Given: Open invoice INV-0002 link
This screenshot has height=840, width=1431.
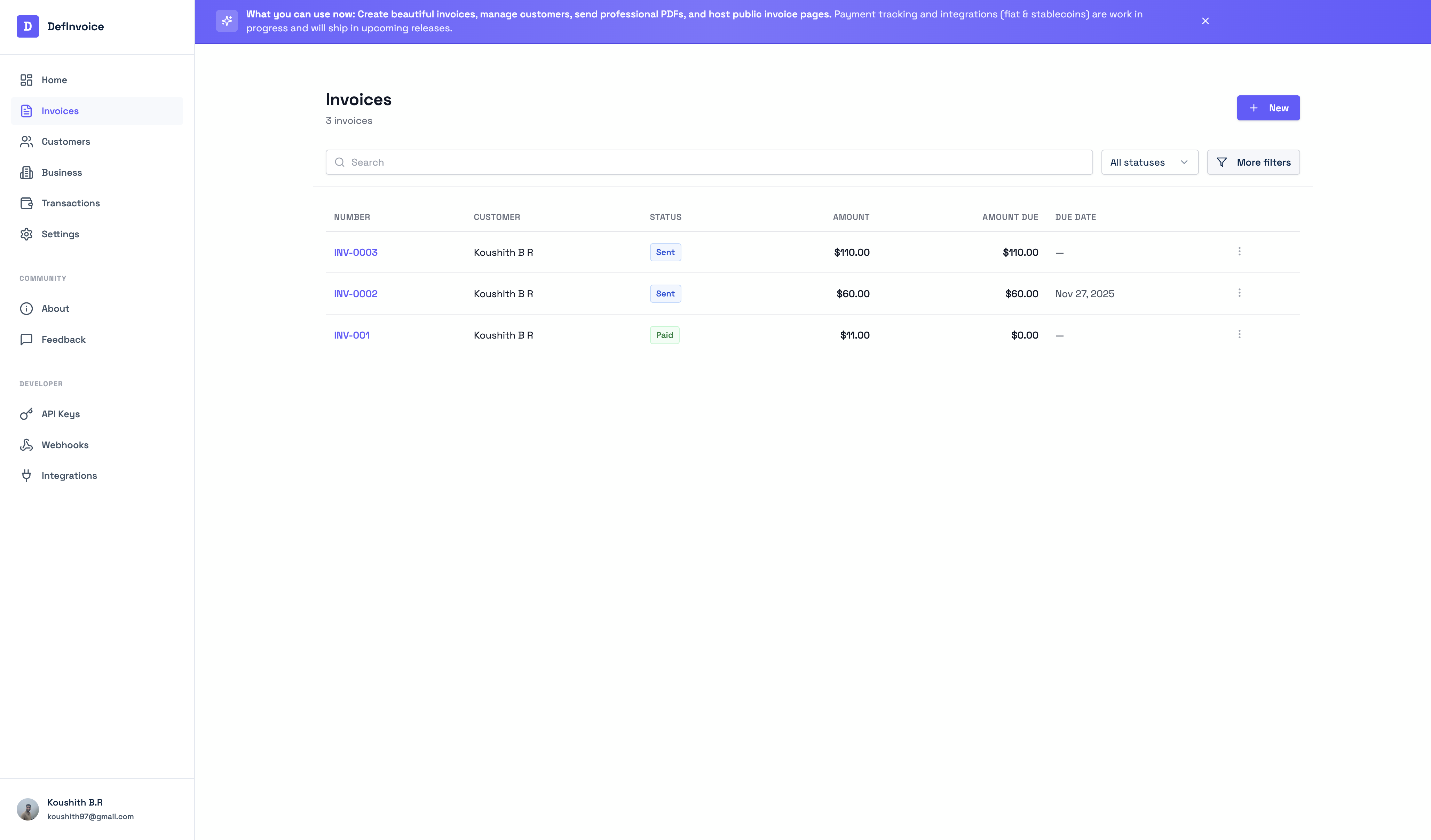Looking at the screenshot, I should click(x=355, y=294).
